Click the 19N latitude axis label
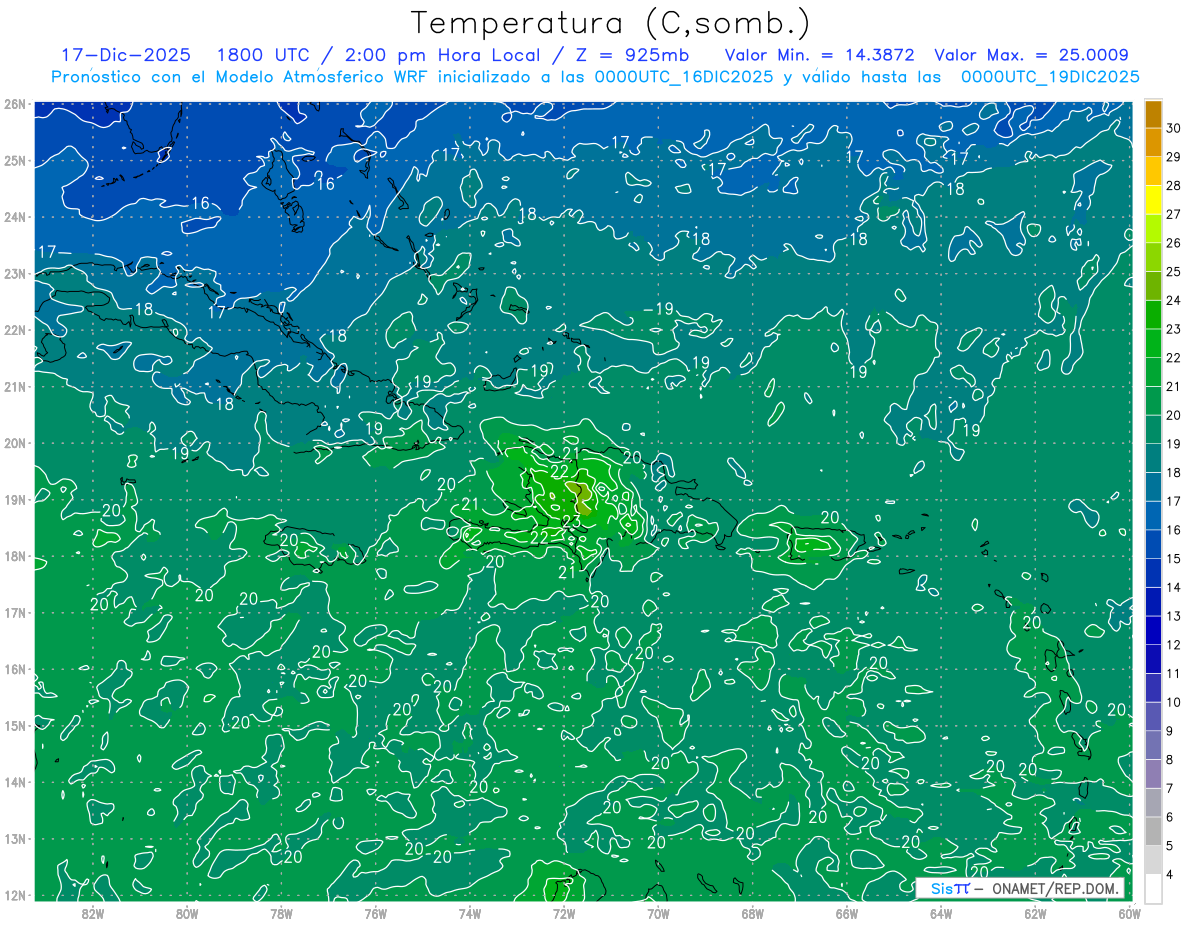Viewport: 1200px width, 927px height. click(14, 499)
